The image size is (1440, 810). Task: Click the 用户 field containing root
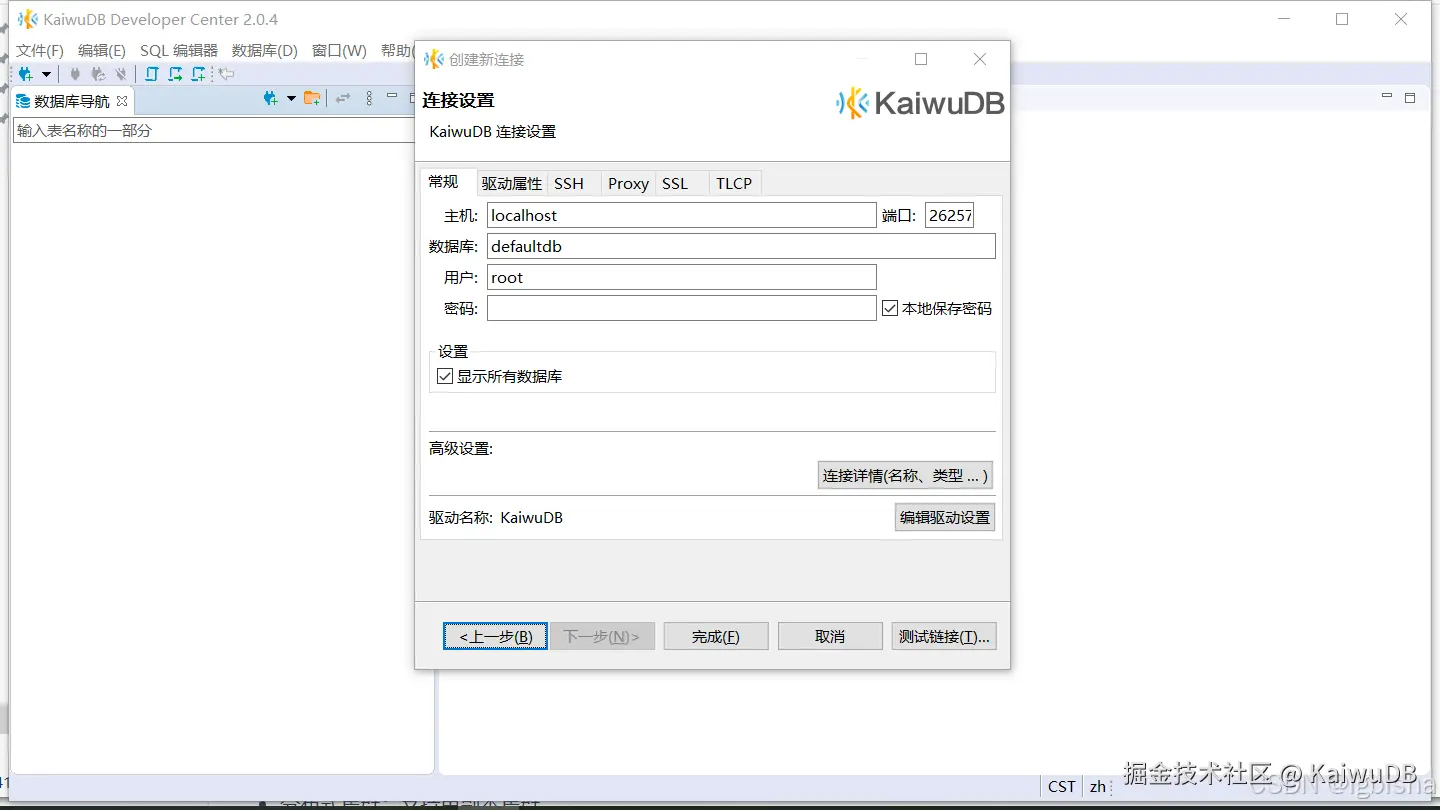[x=682, y=277]
